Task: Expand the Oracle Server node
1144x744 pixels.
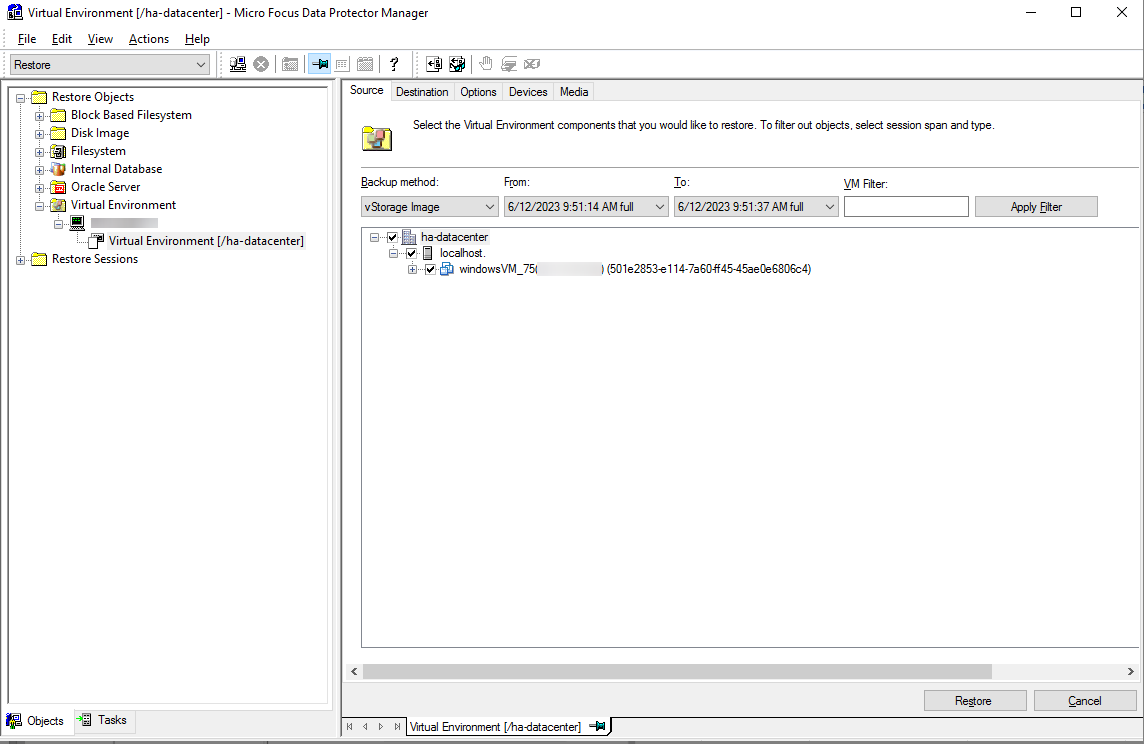Action: [39, 187]
